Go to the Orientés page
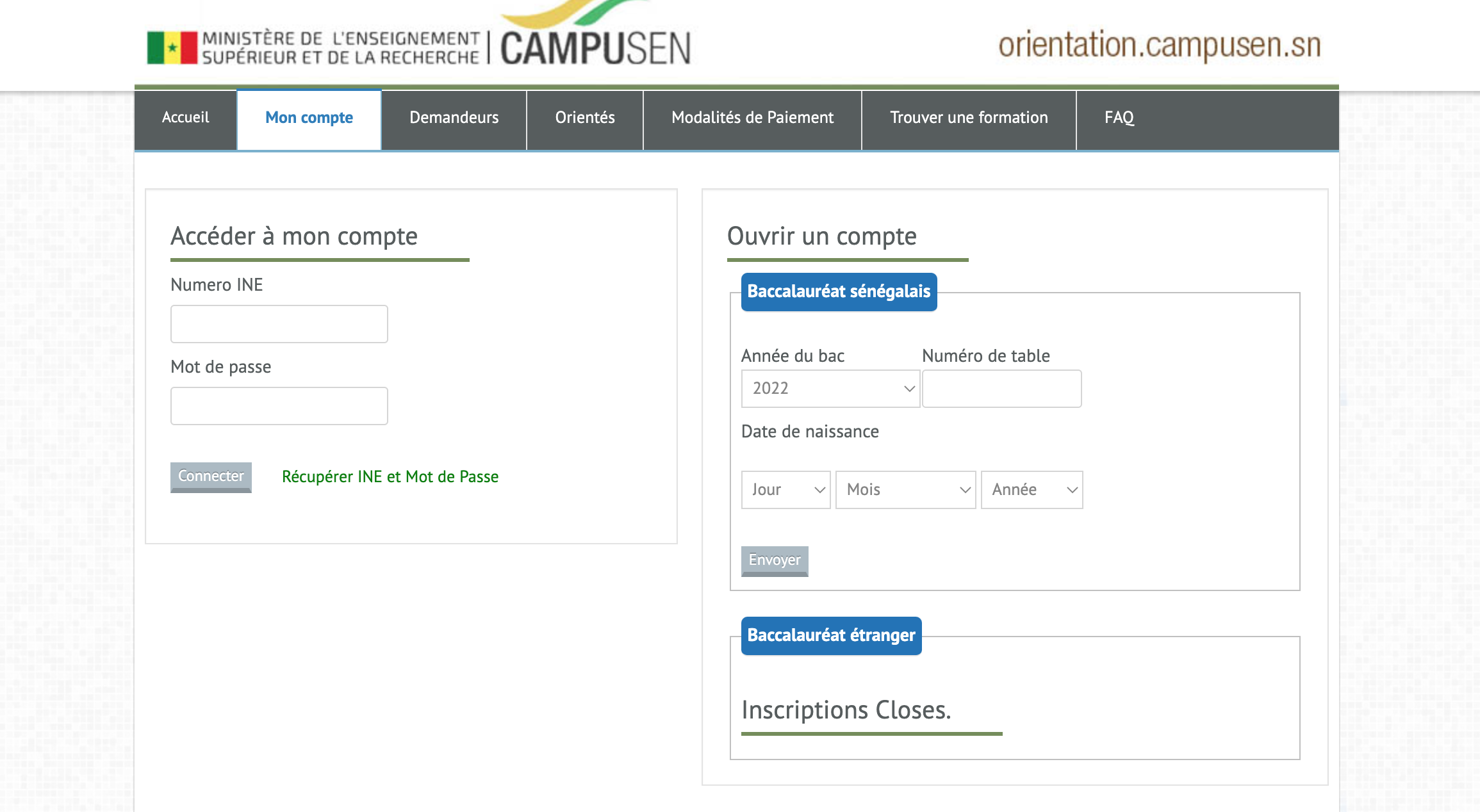Screen dimensions: 1480x812 click(x=584, y=118)
